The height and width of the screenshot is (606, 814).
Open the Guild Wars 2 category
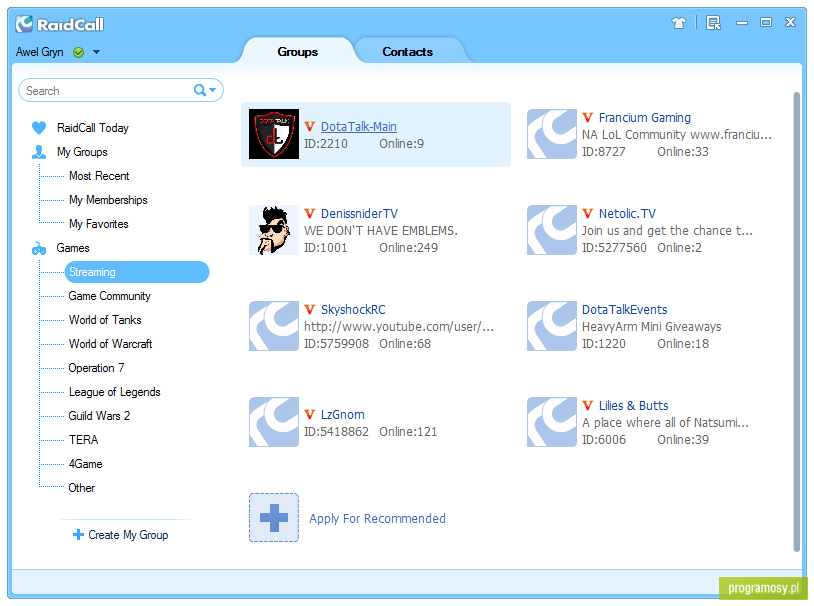(99, 416)
